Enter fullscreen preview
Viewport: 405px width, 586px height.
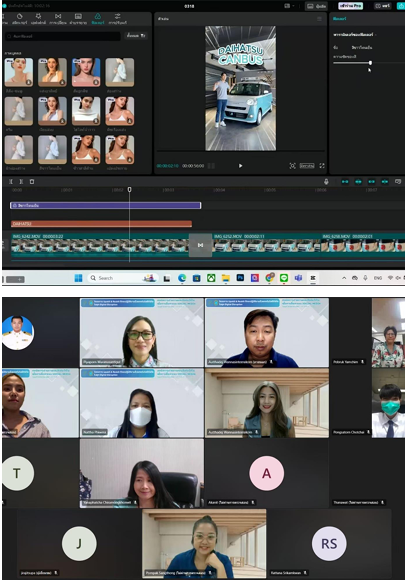coord(322,166)
